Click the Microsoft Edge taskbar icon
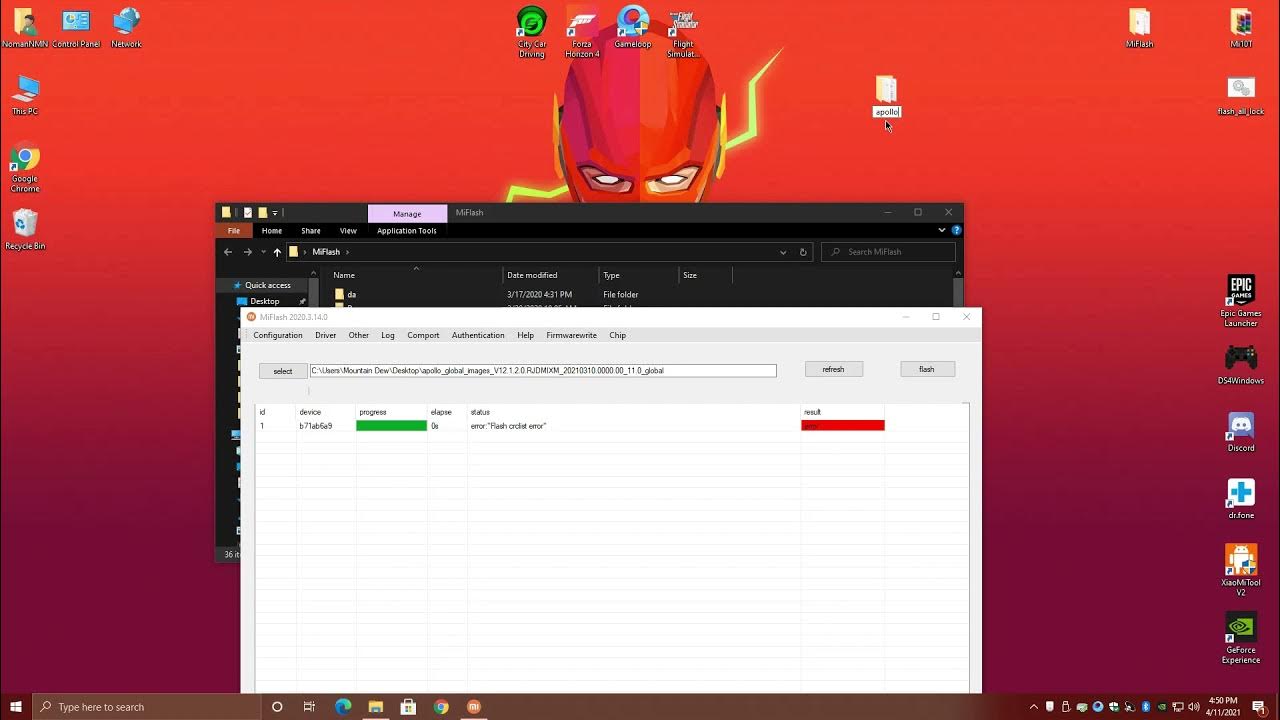 [x=343, y=707]
